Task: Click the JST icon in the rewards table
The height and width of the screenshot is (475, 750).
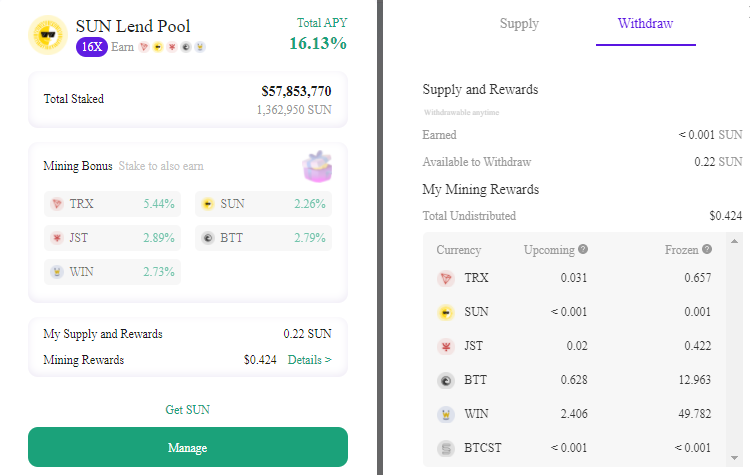Action: 446,346
